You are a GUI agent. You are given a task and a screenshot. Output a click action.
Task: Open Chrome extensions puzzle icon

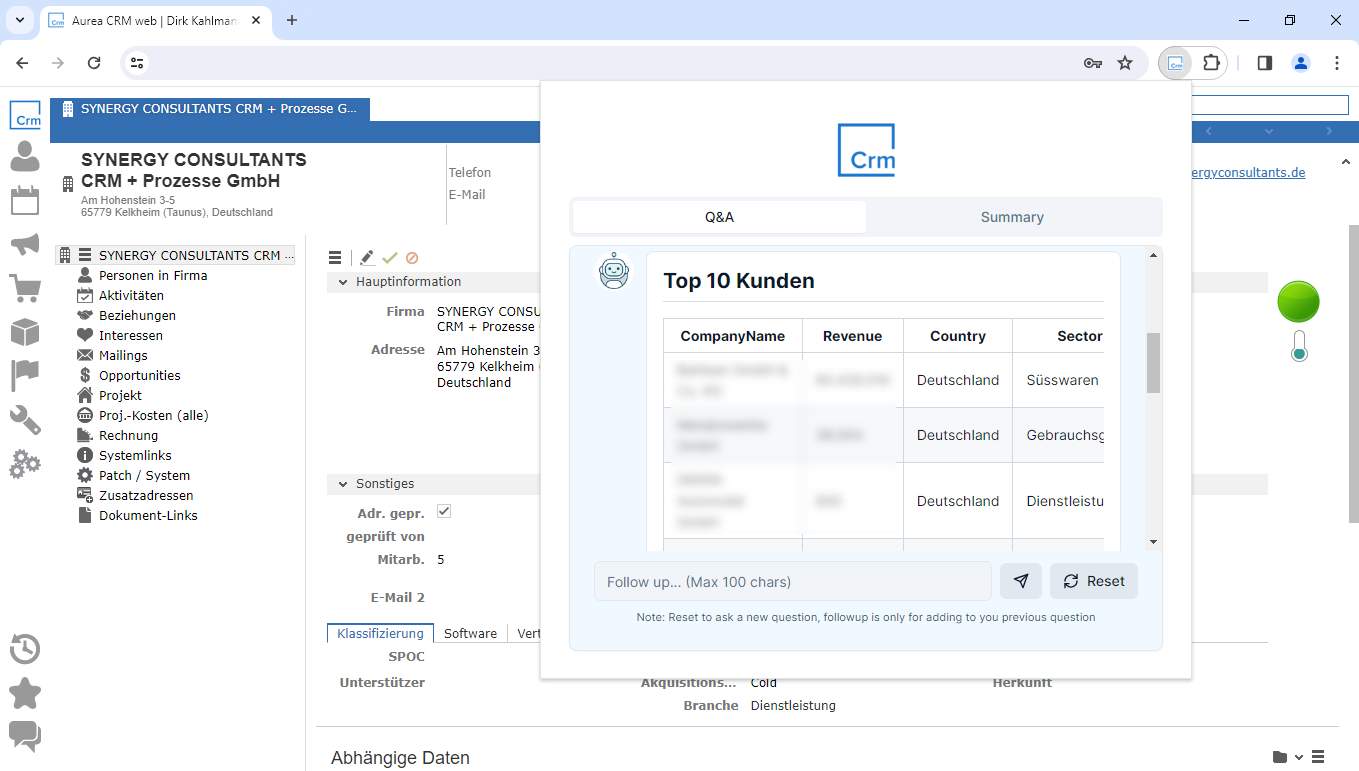click(1212, 63)
